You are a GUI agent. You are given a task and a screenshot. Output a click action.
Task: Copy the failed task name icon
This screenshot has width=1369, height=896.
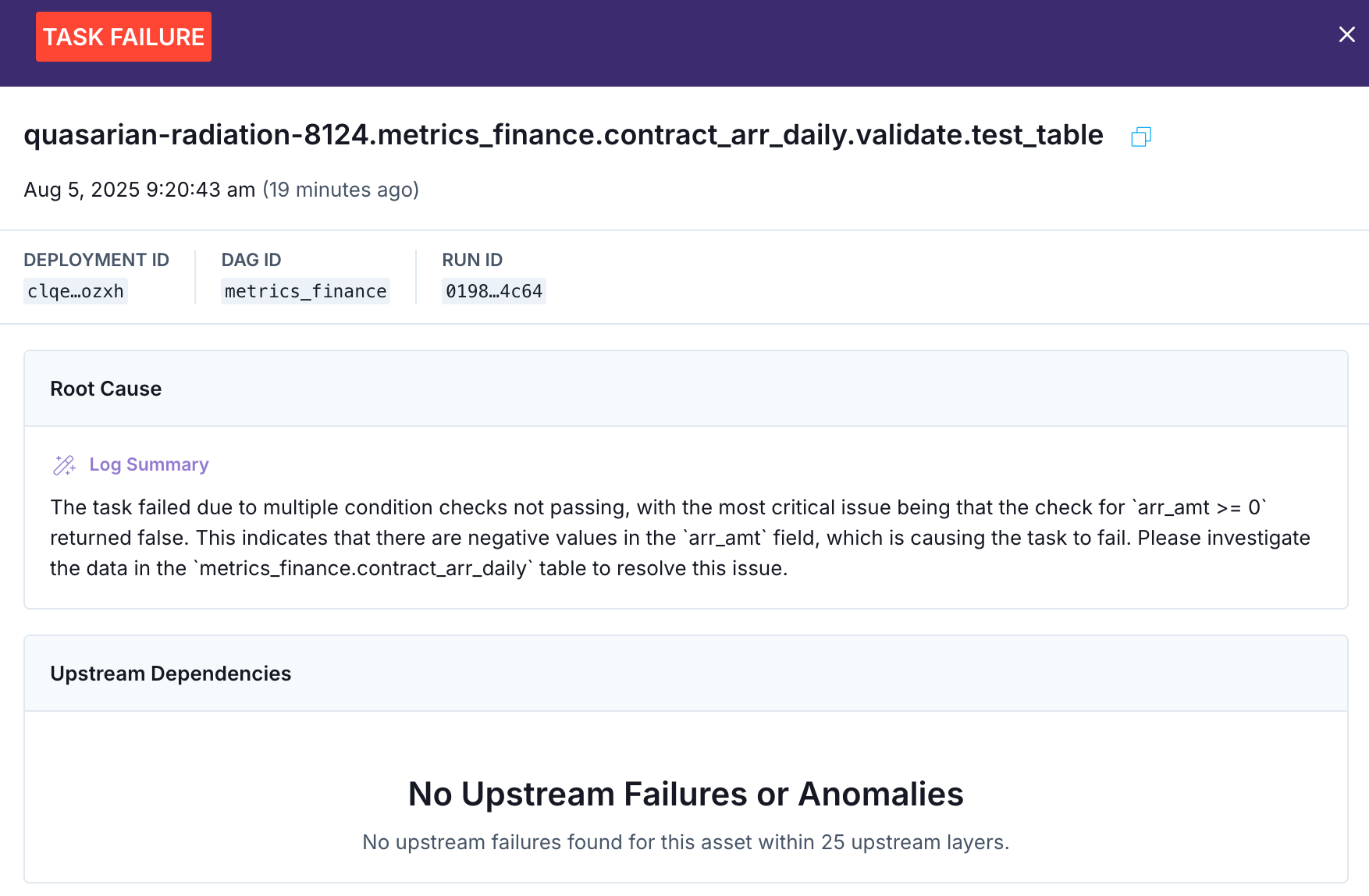[1141, 137]
